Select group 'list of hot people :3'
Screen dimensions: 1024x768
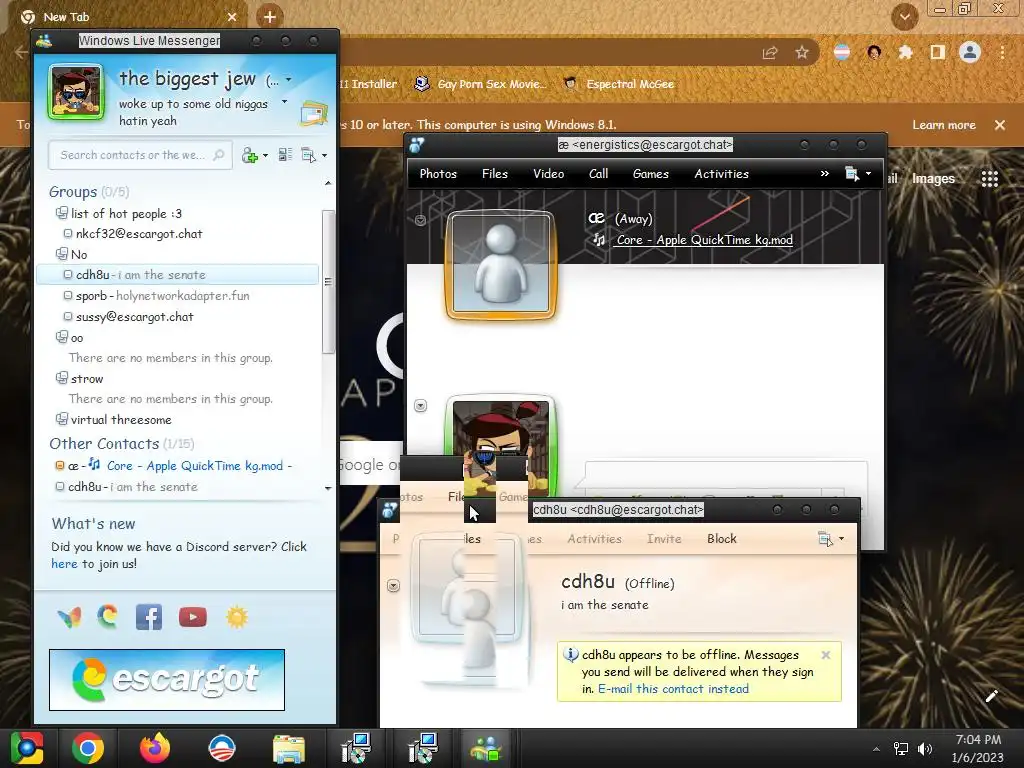(x=126, y=214)
